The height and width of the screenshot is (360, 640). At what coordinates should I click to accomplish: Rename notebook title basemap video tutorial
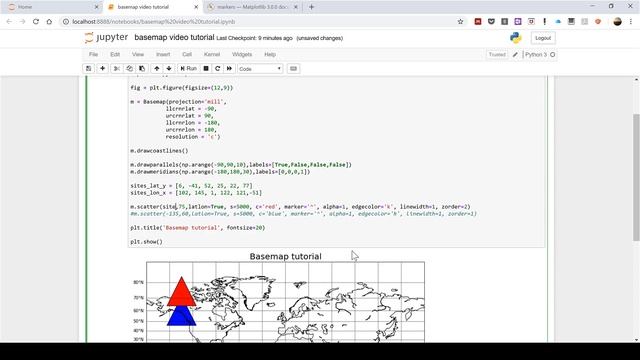[174, 38]
